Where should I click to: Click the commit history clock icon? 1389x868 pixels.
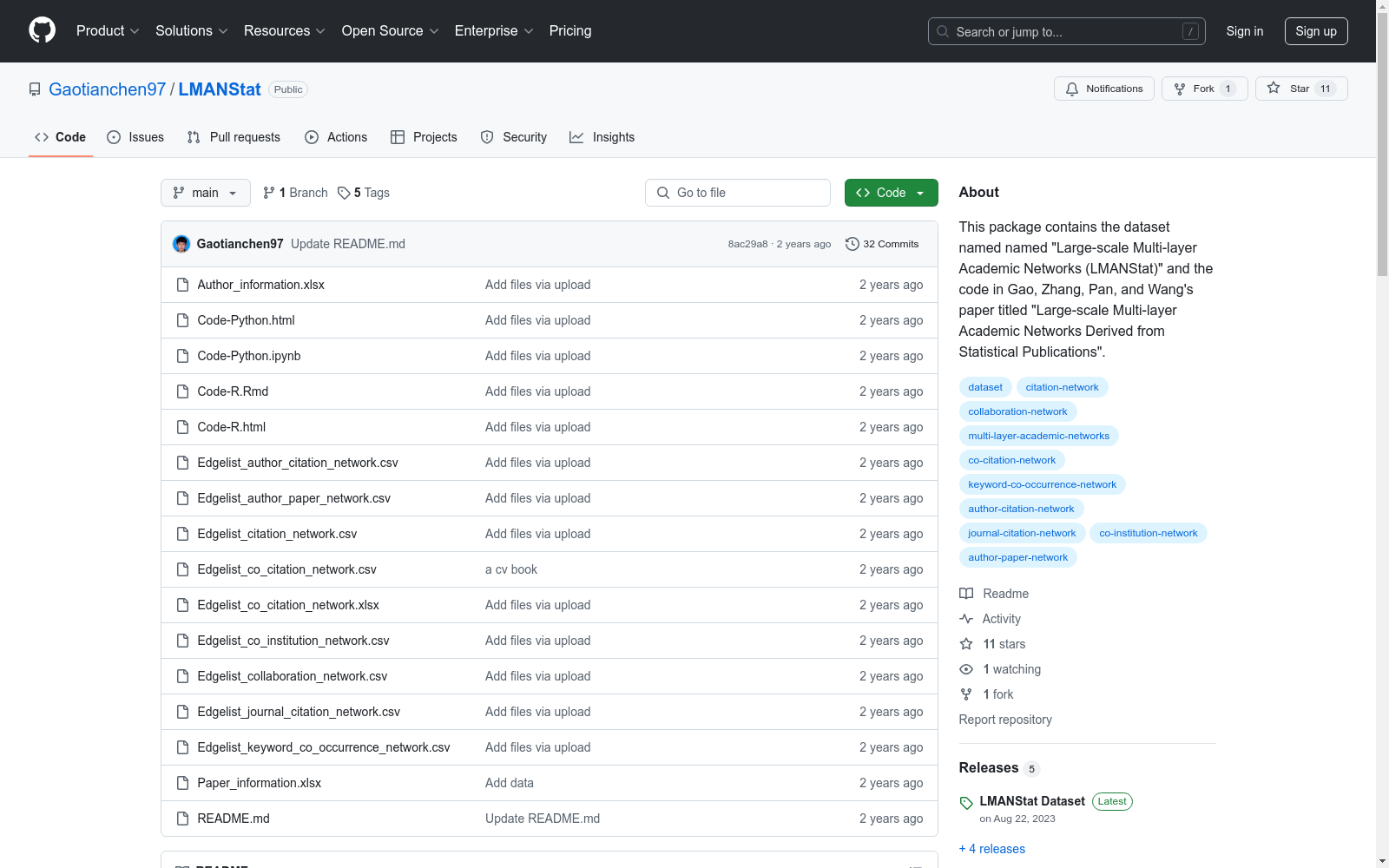pyautogui.click(x=852, y=244)
